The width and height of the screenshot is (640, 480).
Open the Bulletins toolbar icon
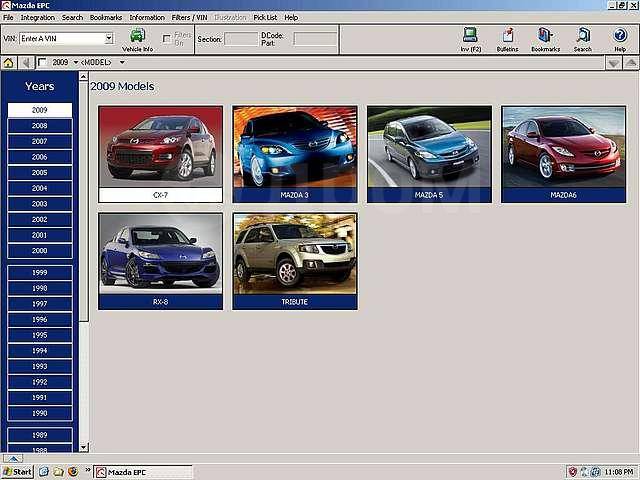pyautogui.click(x=507, y=37)
